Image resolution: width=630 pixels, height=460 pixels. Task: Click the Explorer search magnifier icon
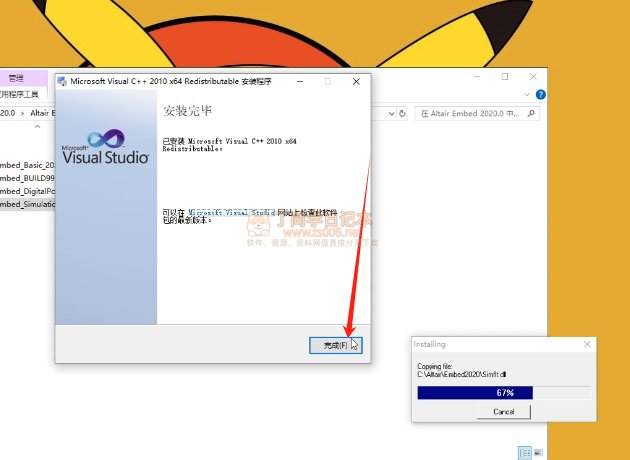pos(531,114)
